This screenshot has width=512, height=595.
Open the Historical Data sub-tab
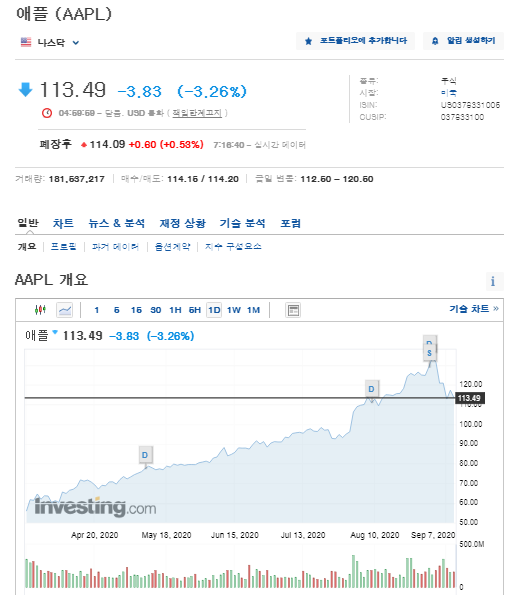pyautogui.click(x=115, y=247)
